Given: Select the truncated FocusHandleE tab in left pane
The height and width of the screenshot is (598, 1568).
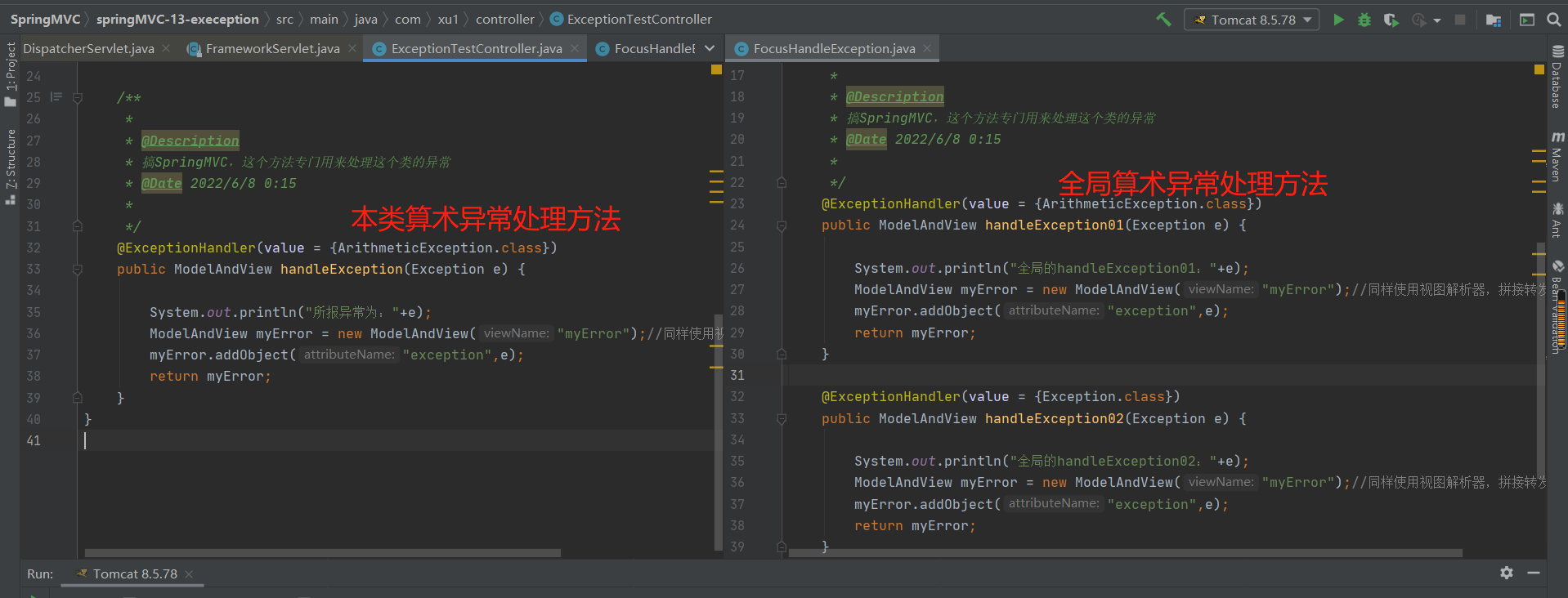Looking at the screenshot, I should pos(646,49).
